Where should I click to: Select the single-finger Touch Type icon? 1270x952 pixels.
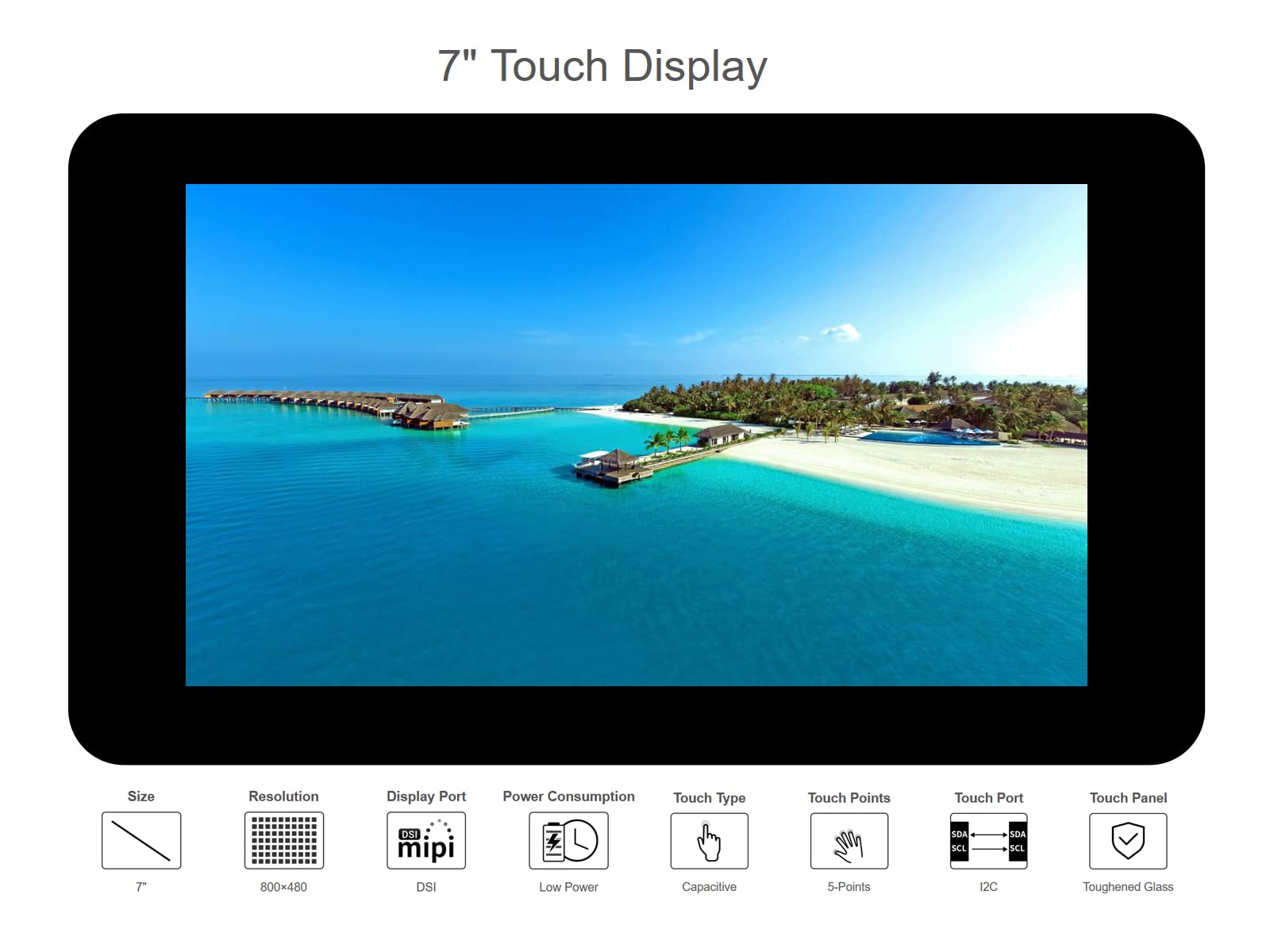point(709,841)
